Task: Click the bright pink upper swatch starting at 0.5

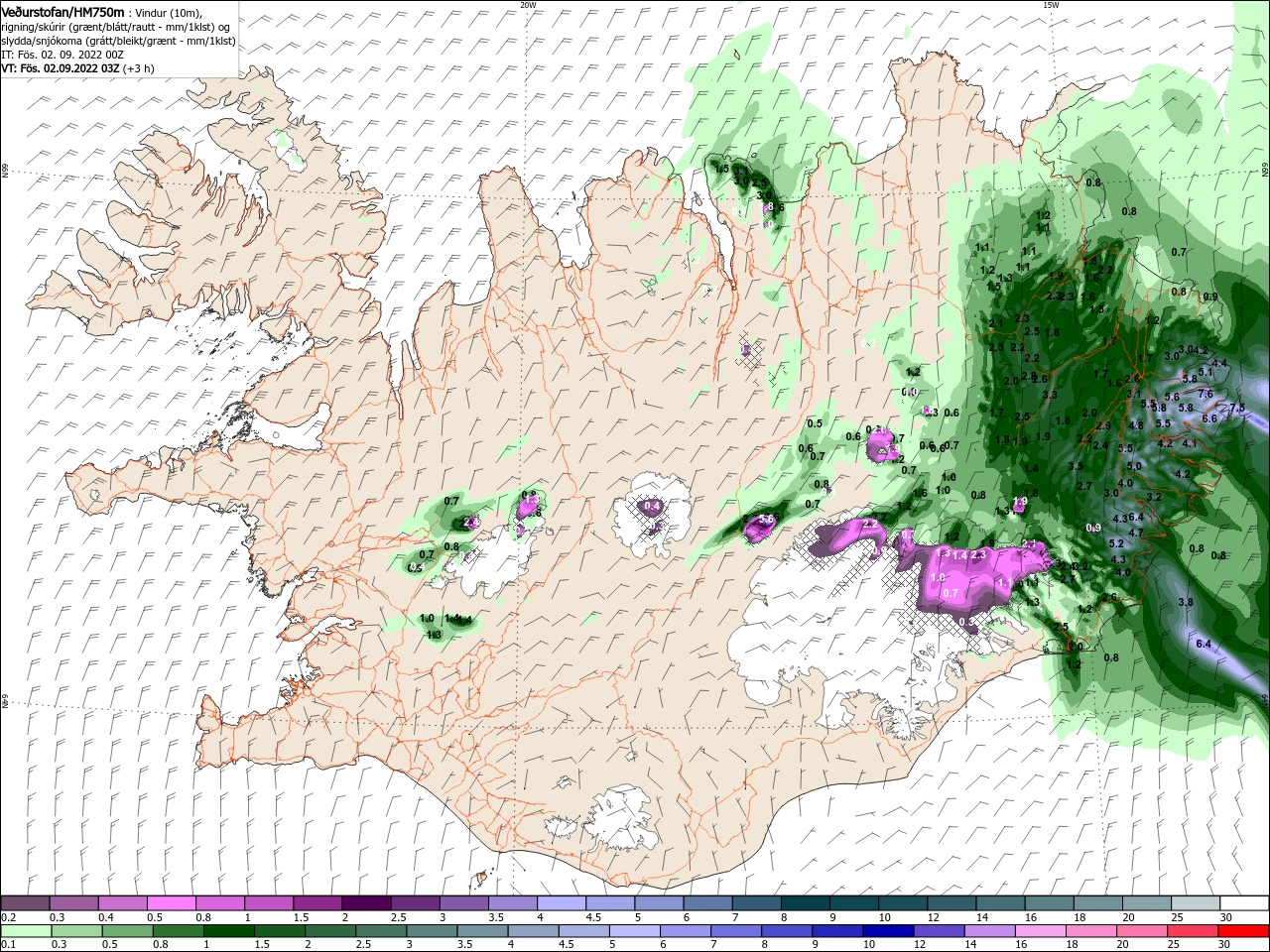Action: tap(171, 903)
